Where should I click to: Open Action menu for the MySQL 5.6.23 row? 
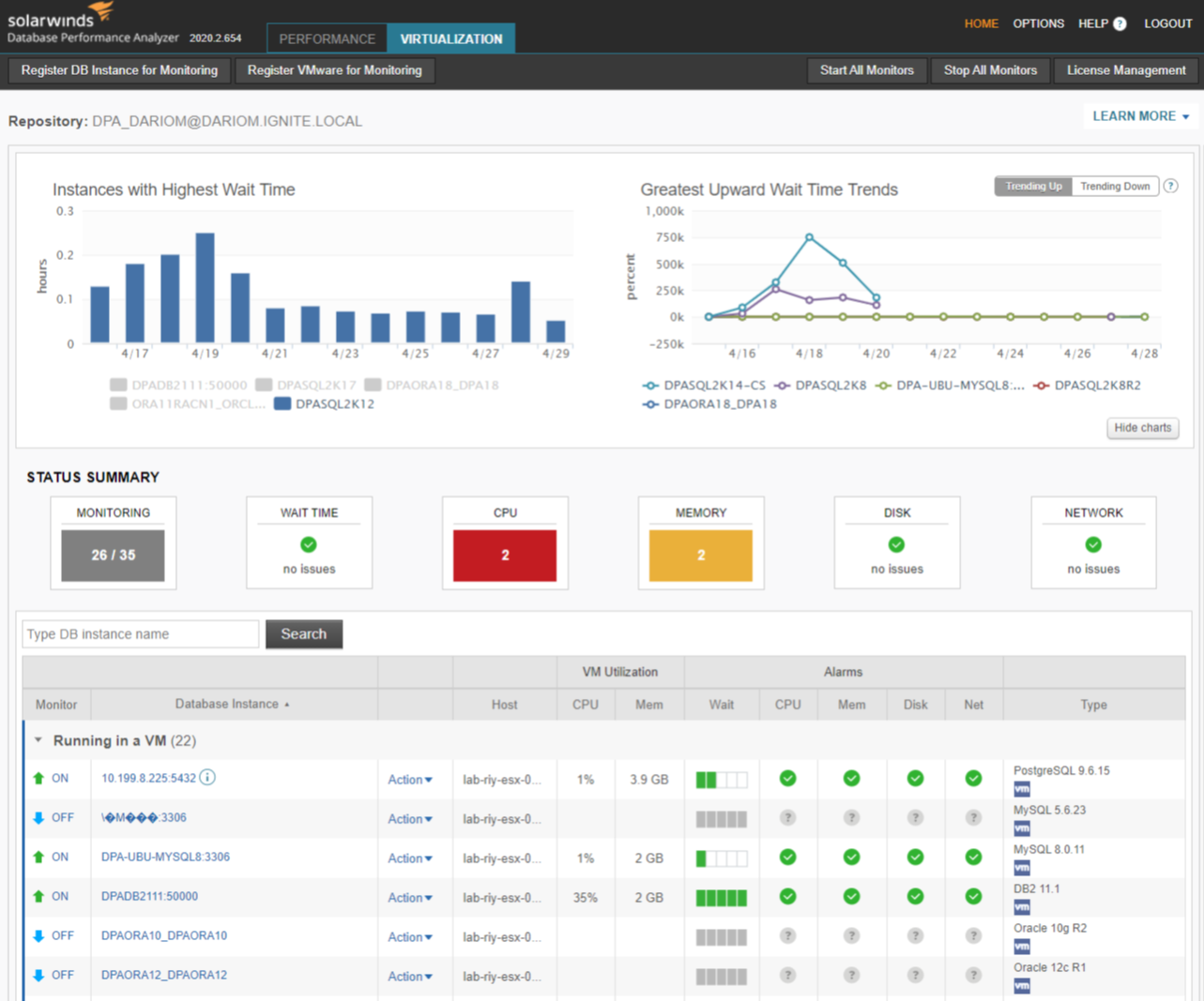410,819
